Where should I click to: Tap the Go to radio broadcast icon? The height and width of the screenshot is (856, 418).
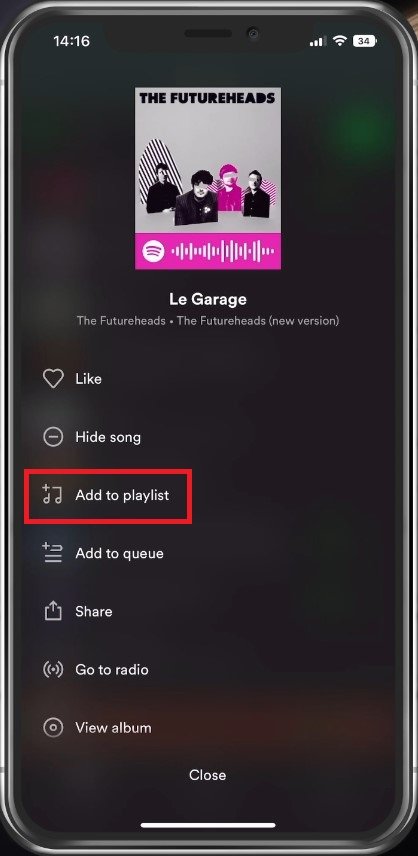[x=53, y=669]
